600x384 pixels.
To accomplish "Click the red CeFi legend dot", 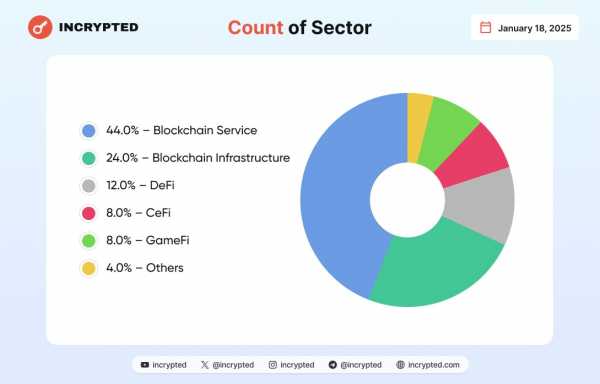I will (89, 213).
